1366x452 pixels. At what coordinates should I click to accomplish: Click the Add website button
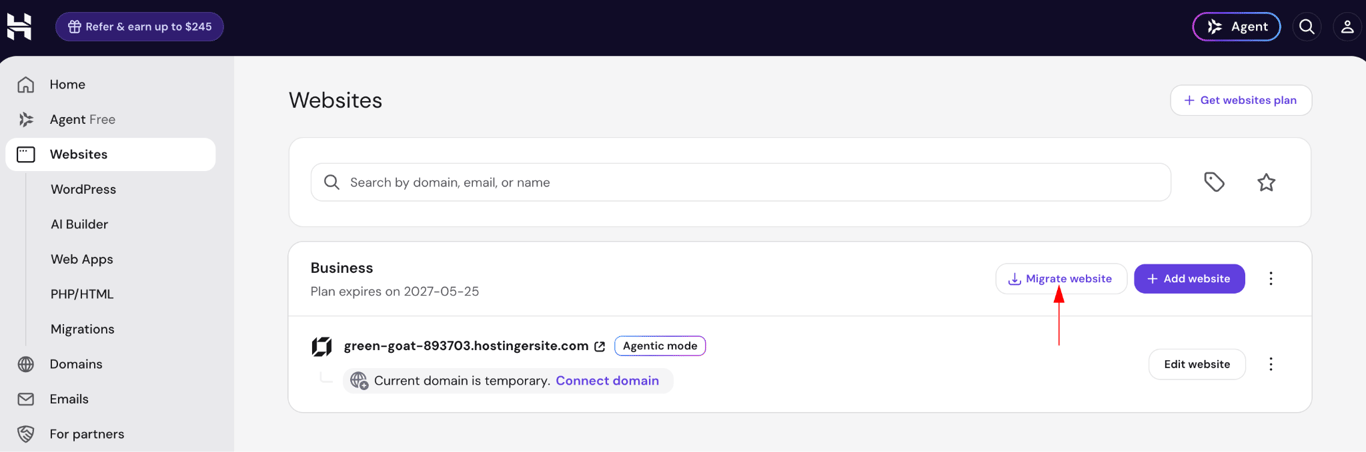[x=1189, y=279]
